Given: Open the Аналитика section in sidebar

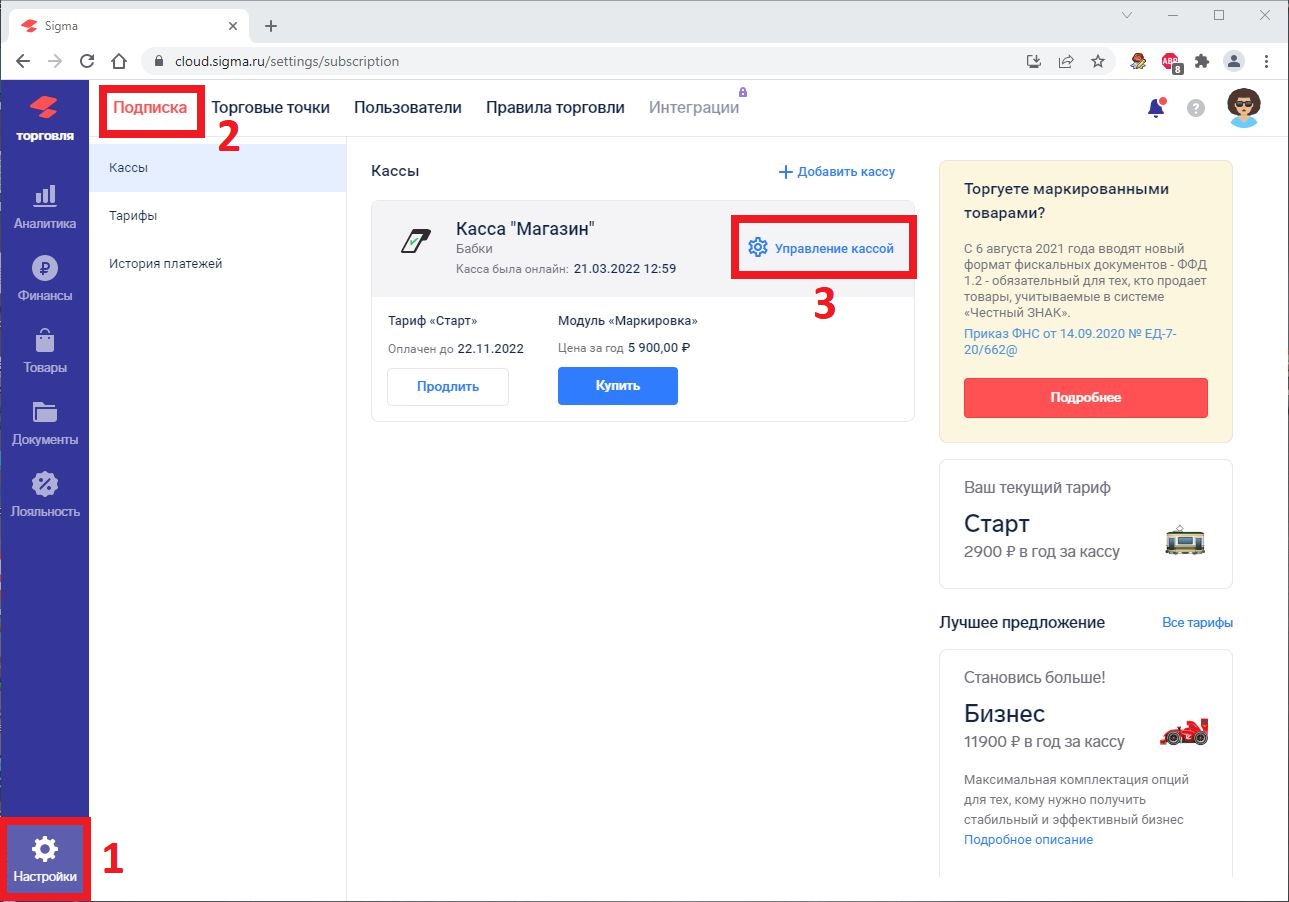Looking at the screenshot, I should [44, 207].
